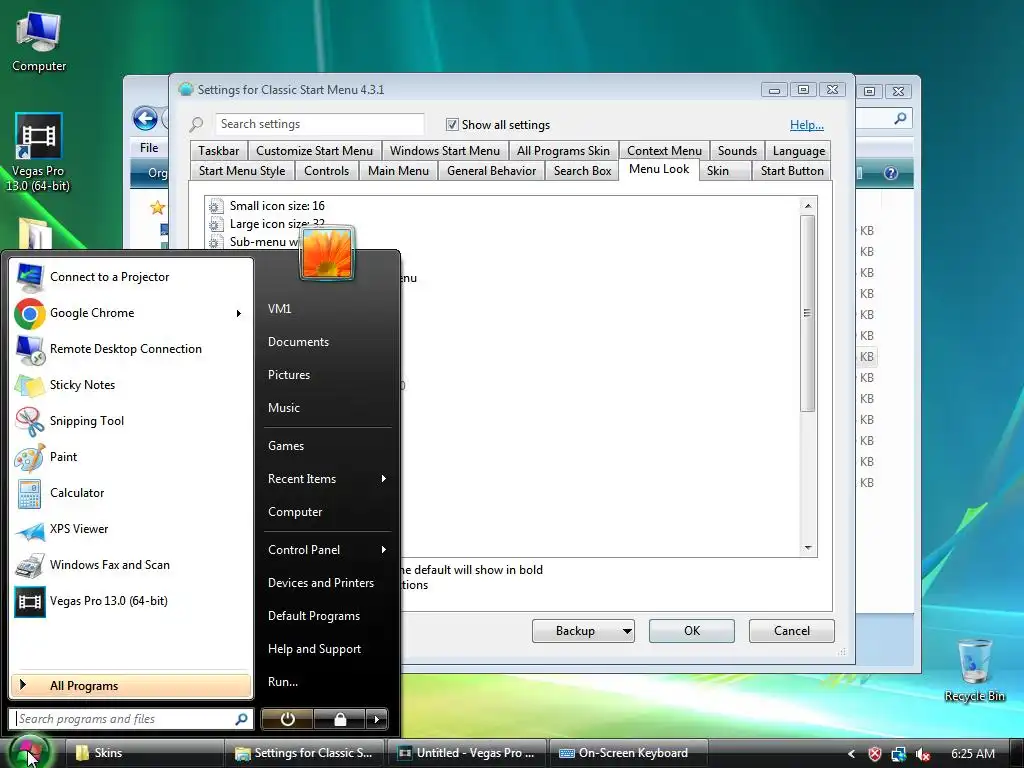Open XPS Viewer

click(x=131, y=528)
